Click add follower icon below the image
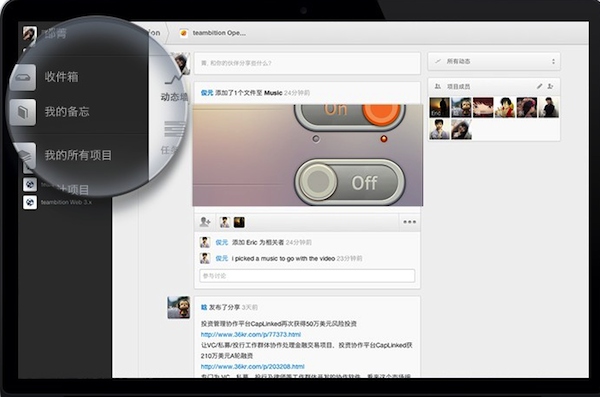 [205, 222]
